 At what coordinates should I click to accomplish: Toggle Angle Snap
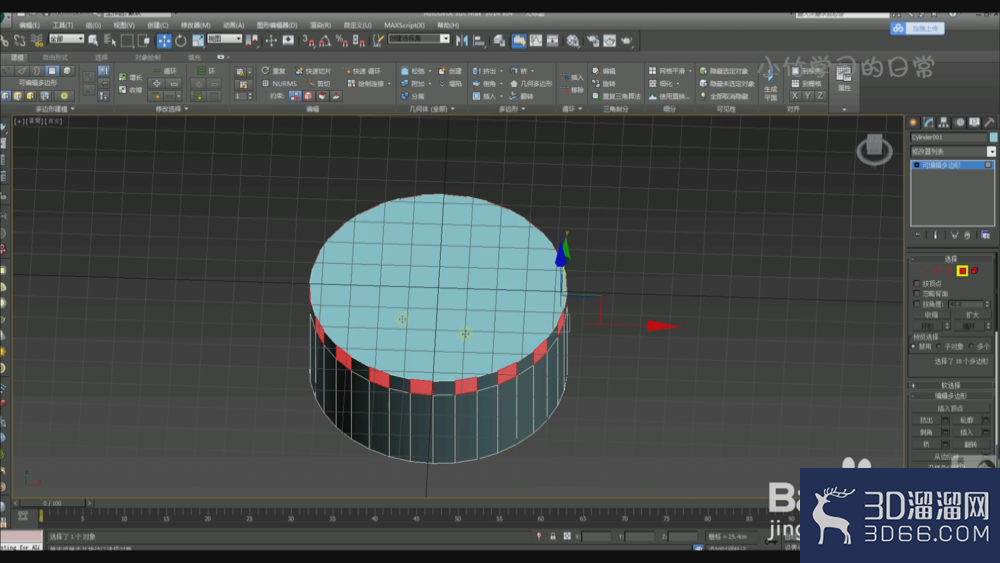[x=325, y=41]
